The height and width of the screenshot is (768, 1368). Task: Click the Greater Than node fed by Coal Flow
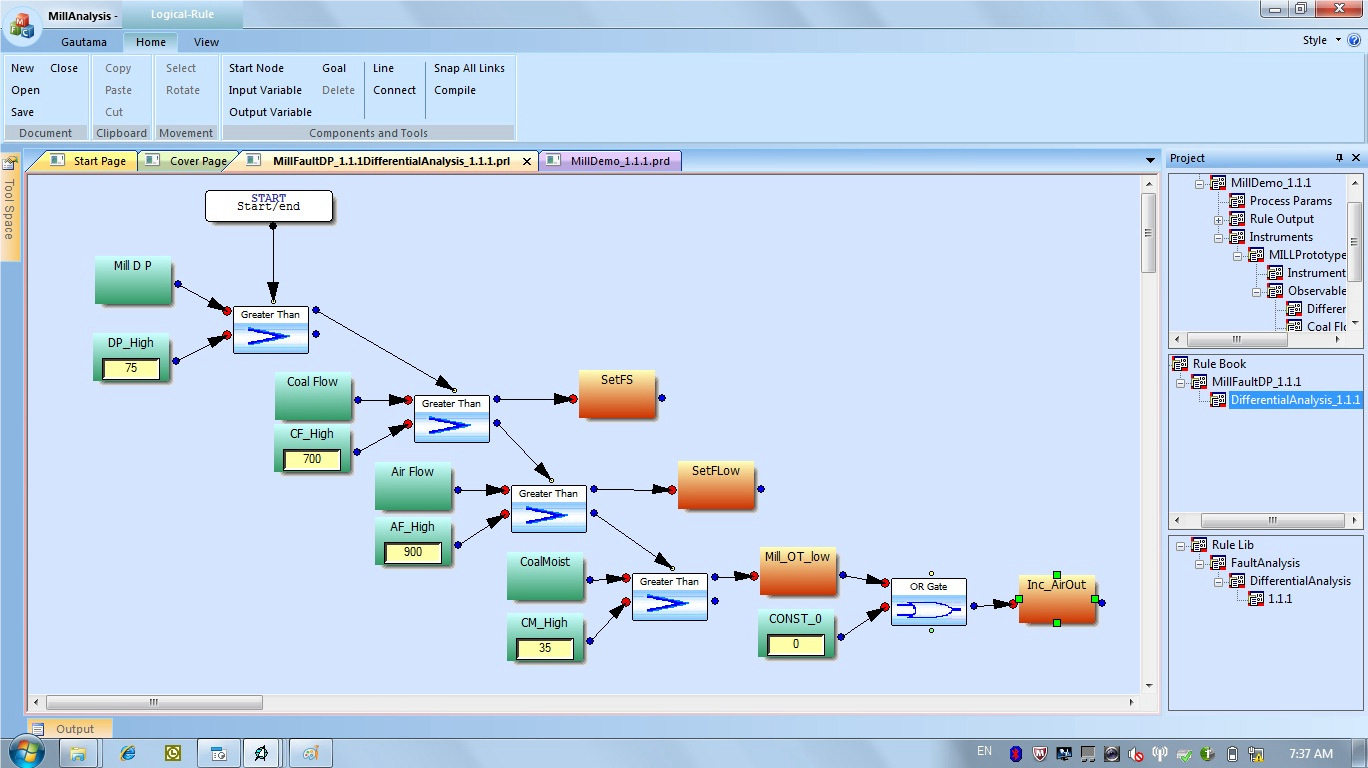tap(452, 418)
